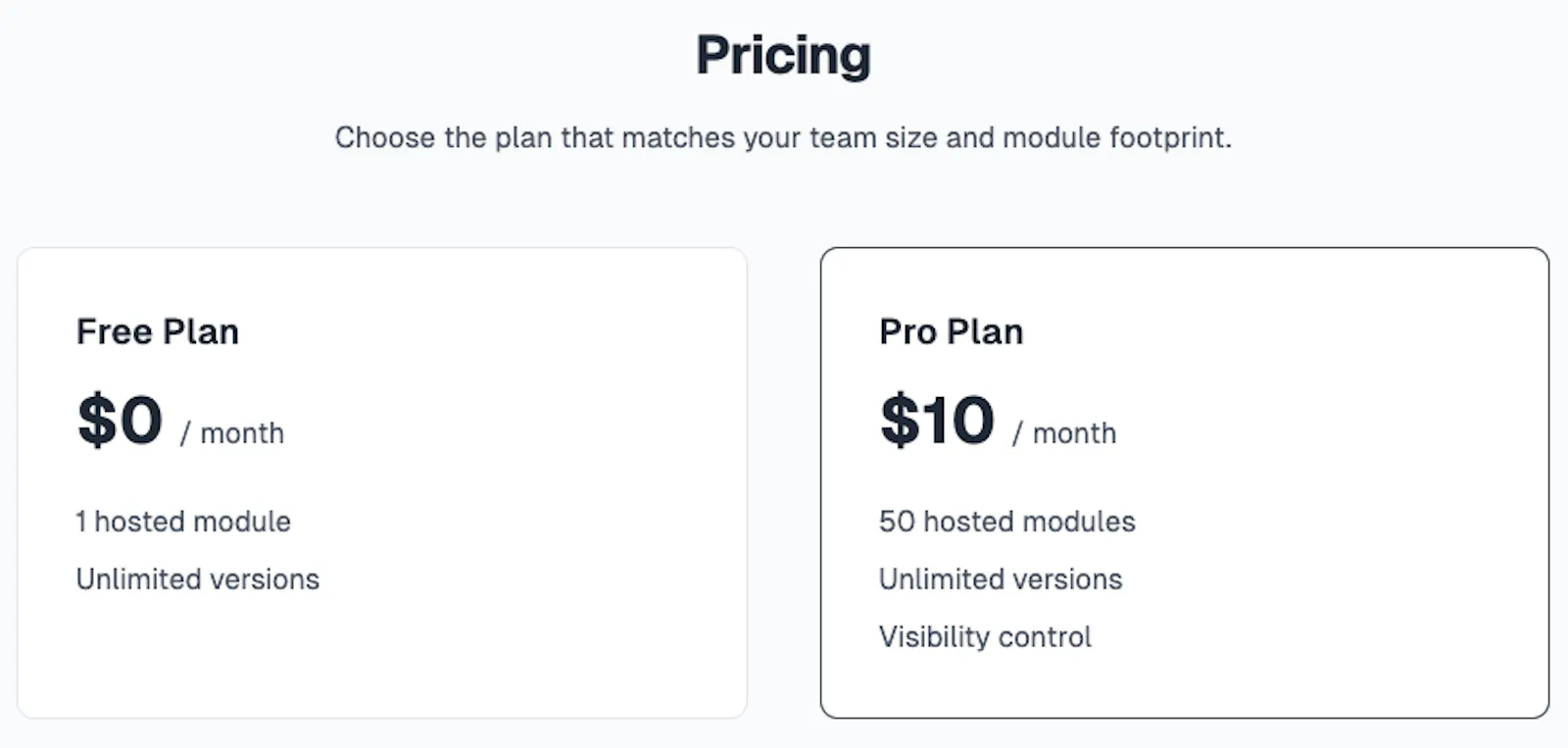This screenshot has width=1568, height=748.
Task: Click the pricing subtitle about team size
Action: pyautogui.click(x=783, y=137)
